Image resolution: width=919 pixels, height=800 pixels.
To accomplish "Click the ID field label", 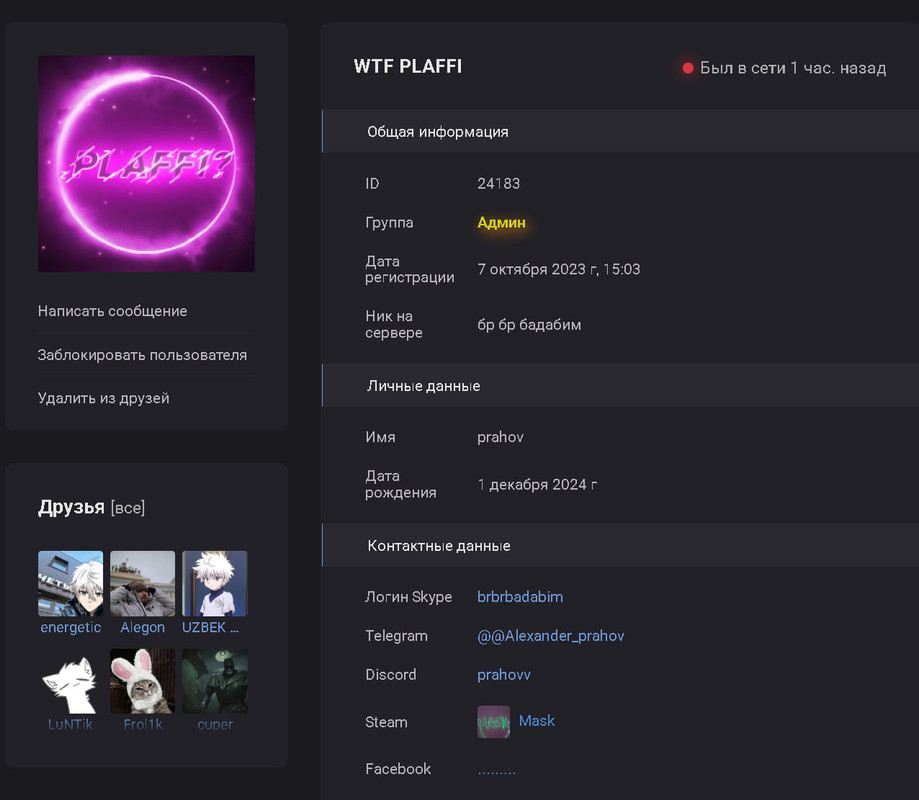I will pyautogui.click(x=372, y=183).
